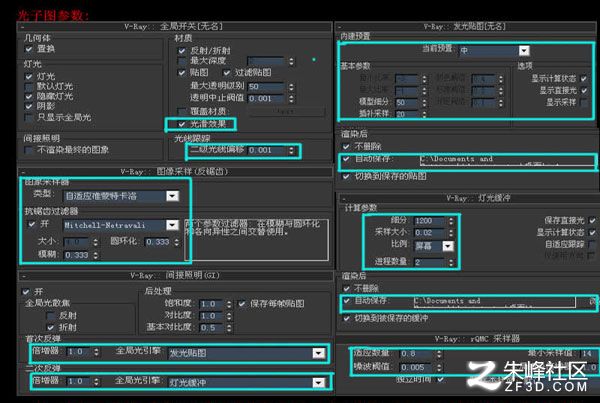Click 二次反弹 倍增器 field 1.0
The height and width of the screenshot is (403, 600).
coord(78,382)
